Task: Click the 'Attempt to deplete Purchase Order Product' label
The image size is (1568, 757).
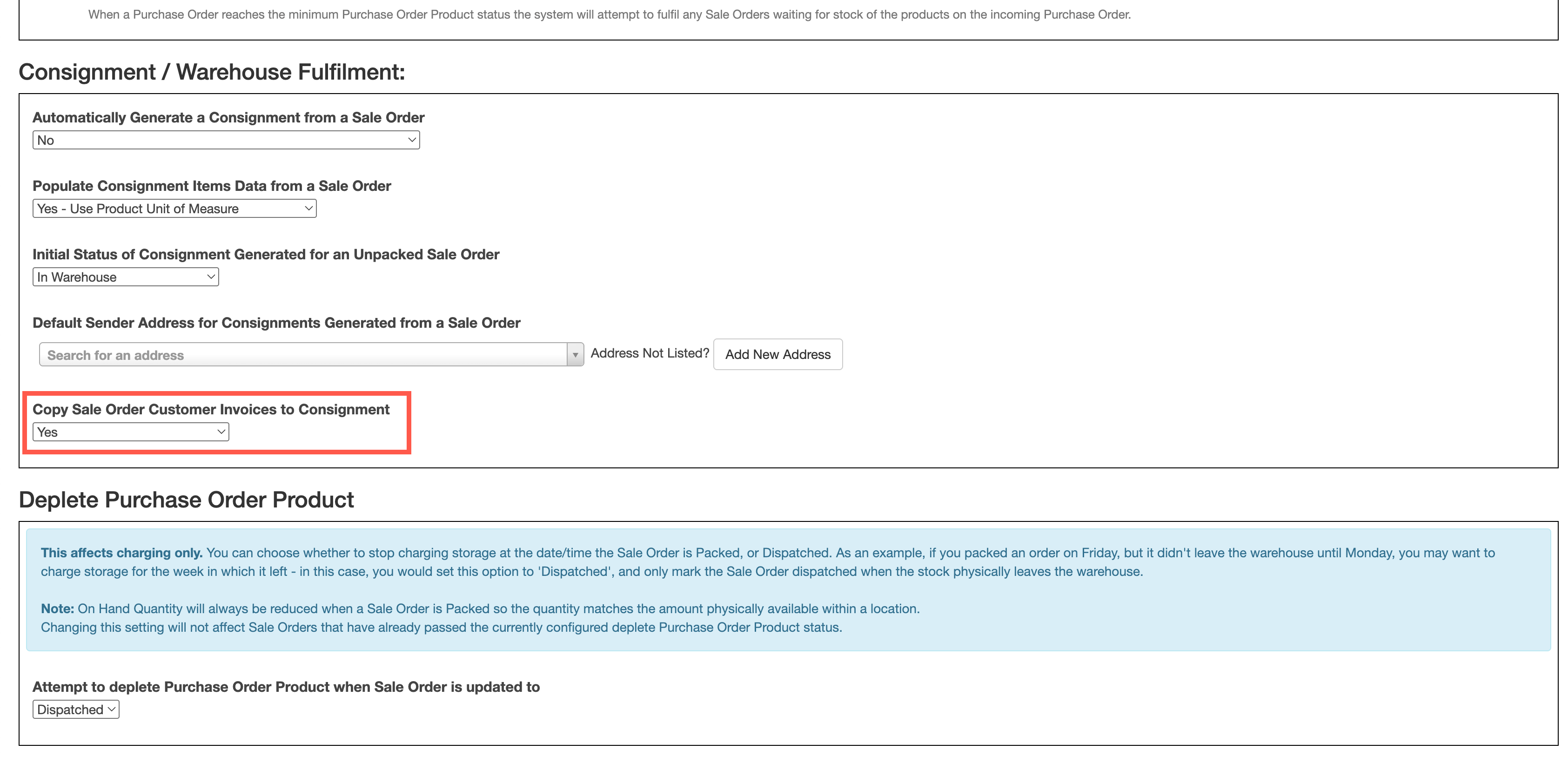Action: pos(286,687)
